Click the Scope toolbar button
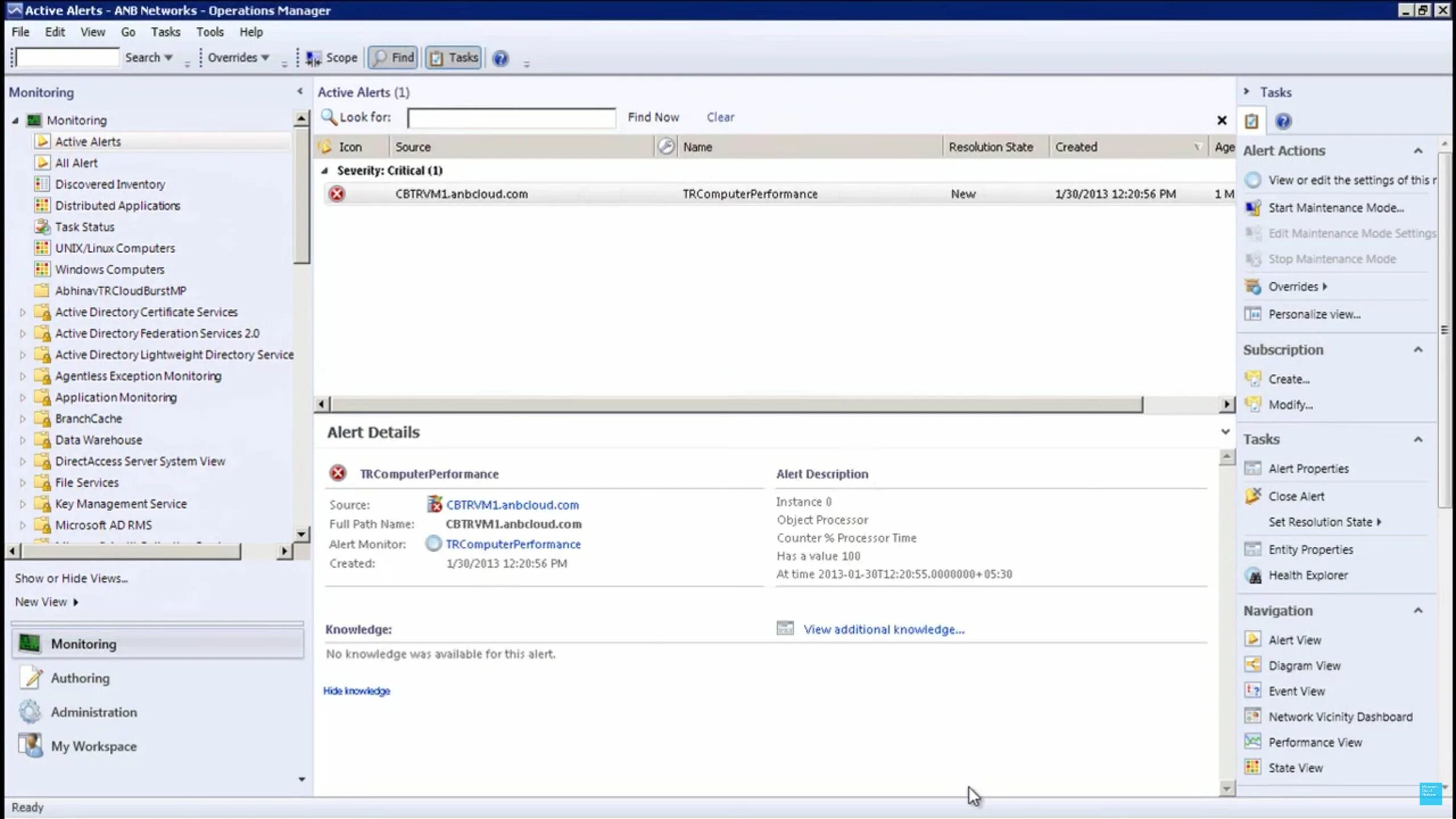This screenshot has height=819, width=1456. (332, 57)
